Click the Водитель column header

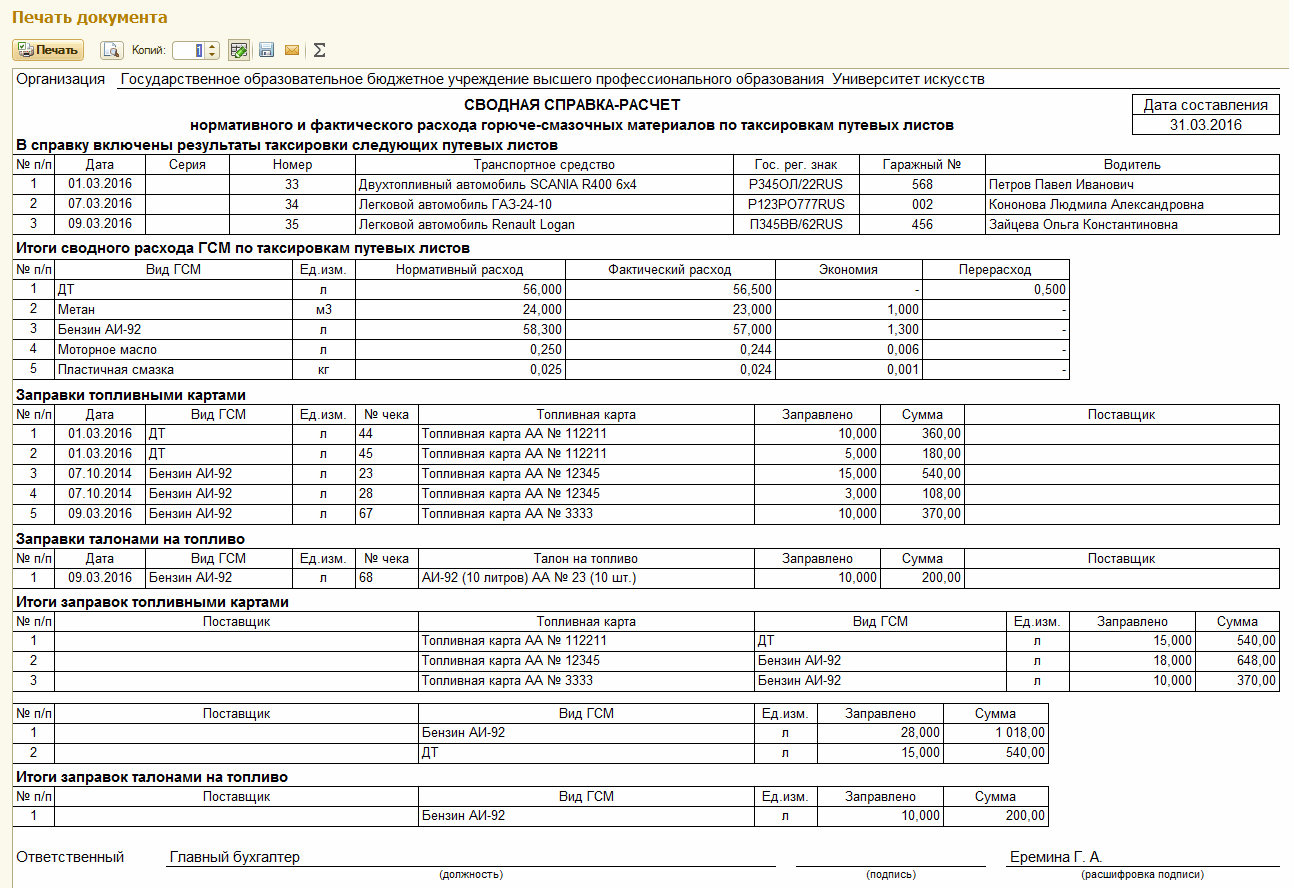[1132, 165]
